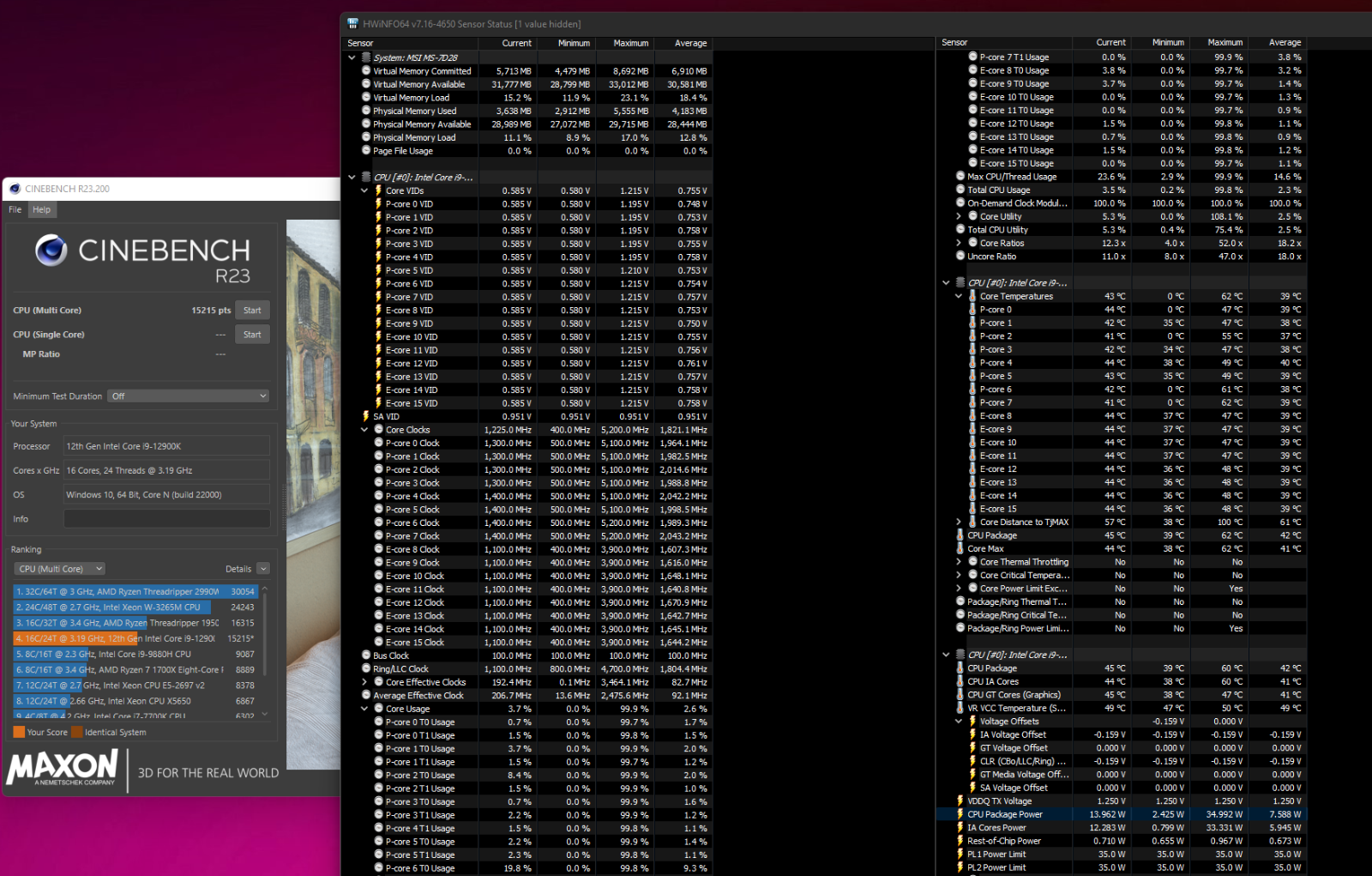
Task: Select ranking entry Intel Core i9-9880H CPU
Action: tap(135, 654)
